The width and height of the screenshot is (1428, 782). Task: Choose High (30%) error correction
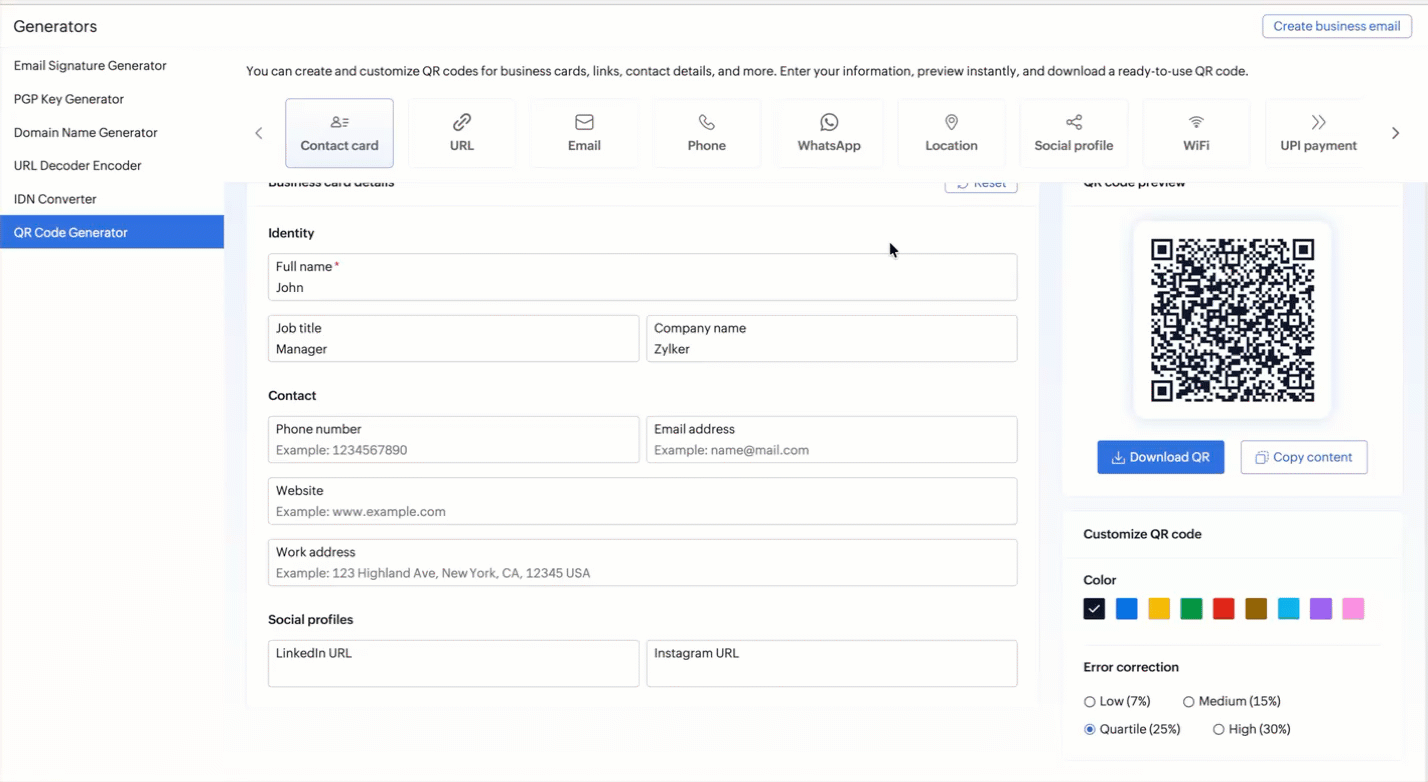(1252, 730)
